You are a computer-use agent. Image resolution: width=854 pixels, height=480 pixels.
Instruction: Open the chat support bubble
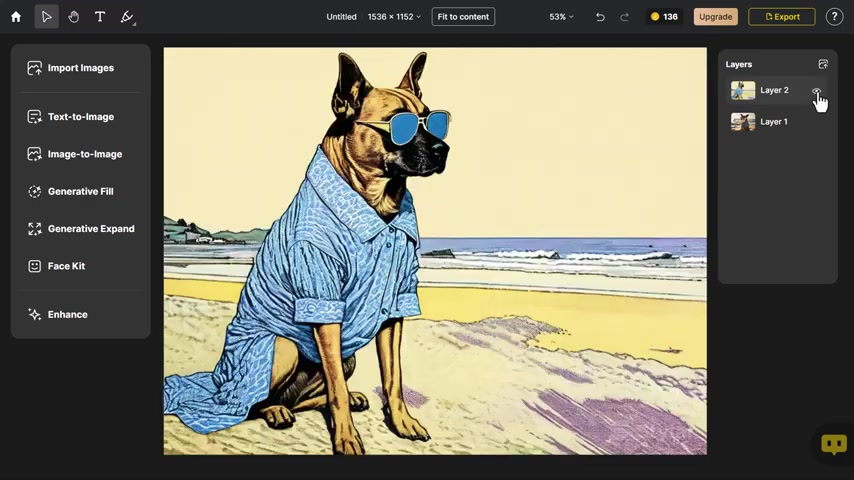click(x=833, y=444)
